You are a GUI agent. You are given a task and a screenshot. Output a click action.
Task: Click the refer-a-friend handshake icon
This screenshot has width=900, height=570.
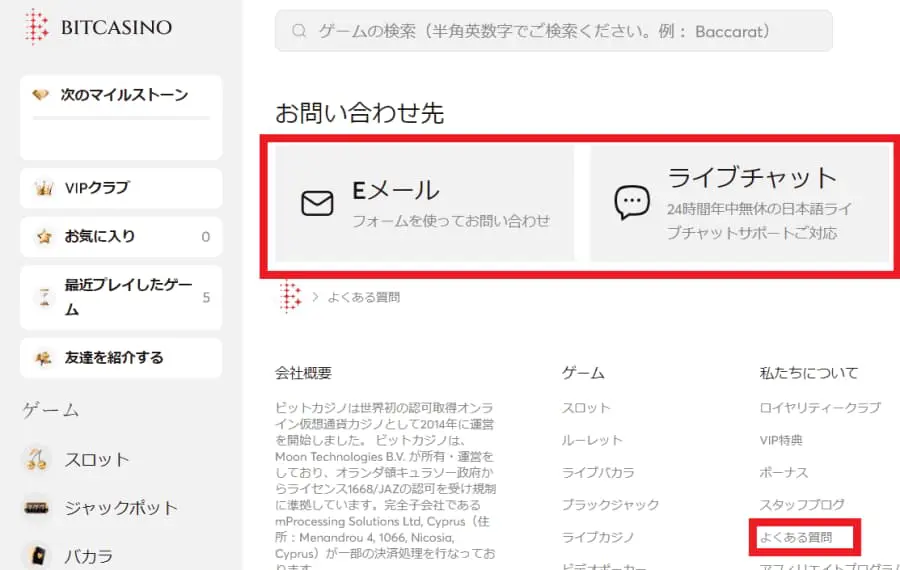(x=43, y=358)
